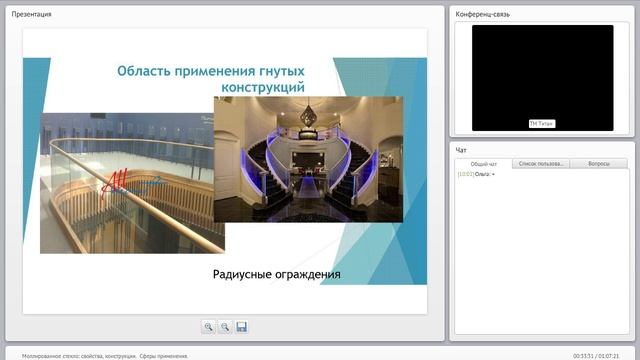This screenshot has width=640, height=360.
Task: Open the Список пользователей tab
Action: pos(541,164)
